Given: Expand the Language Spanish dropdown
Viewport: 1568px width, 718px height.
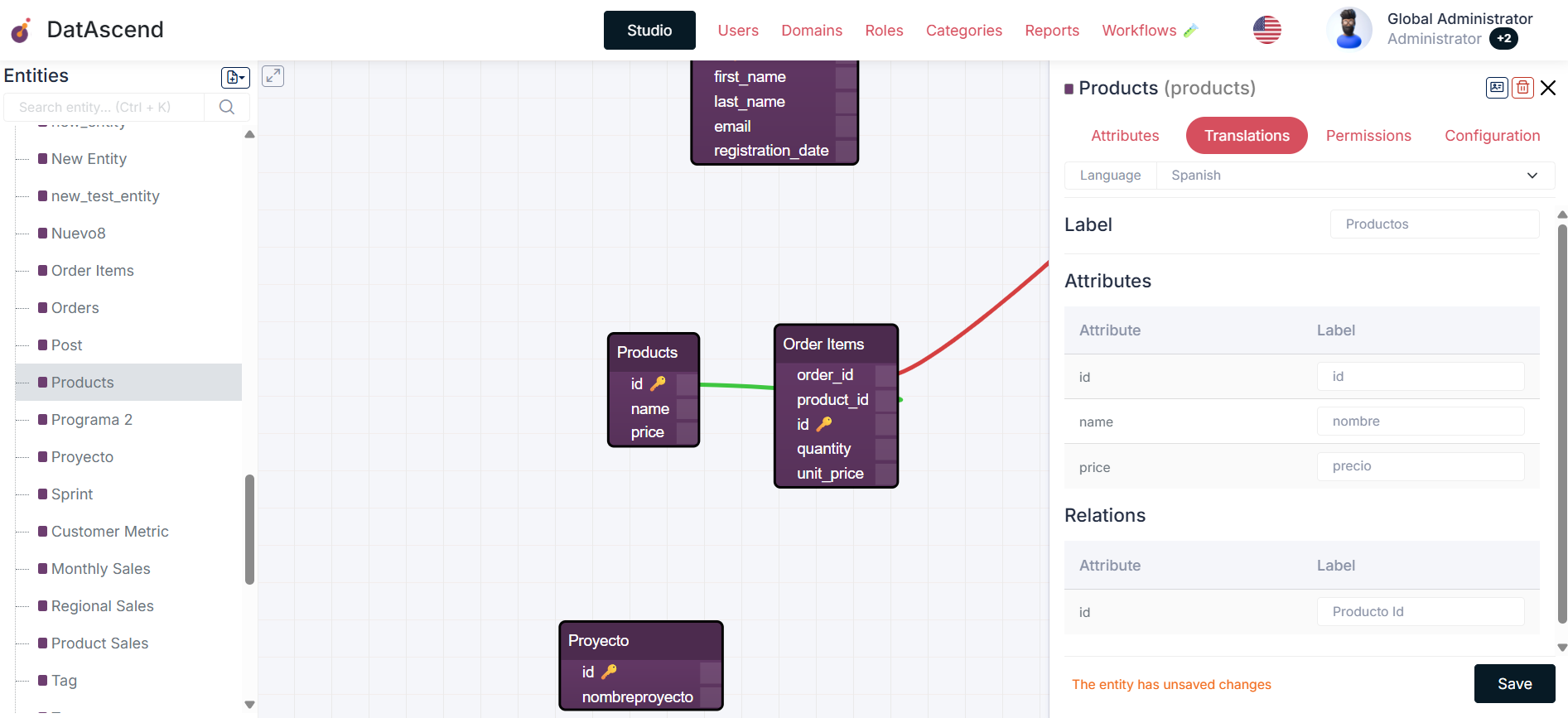Looking at the screenshot, I should pos(1532,176).
